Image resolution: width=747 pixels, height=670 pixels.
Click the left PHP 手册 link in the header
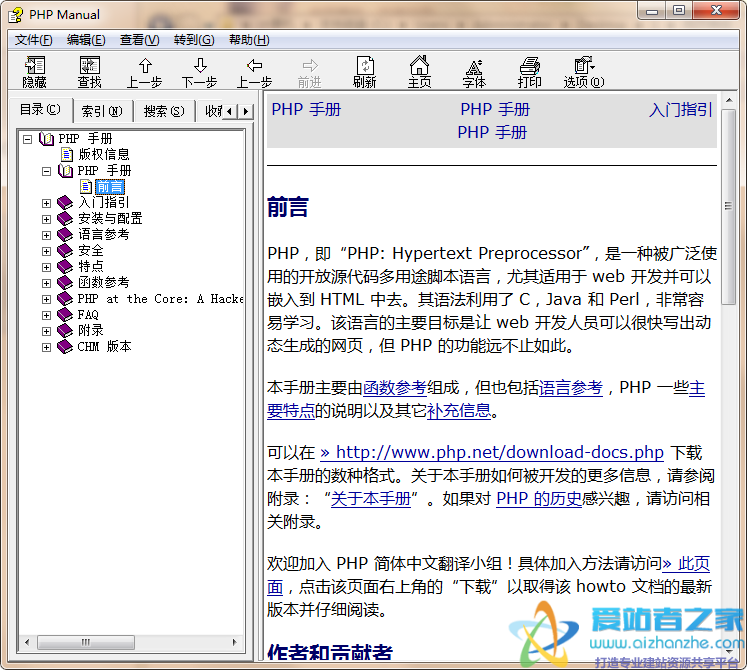306,110
